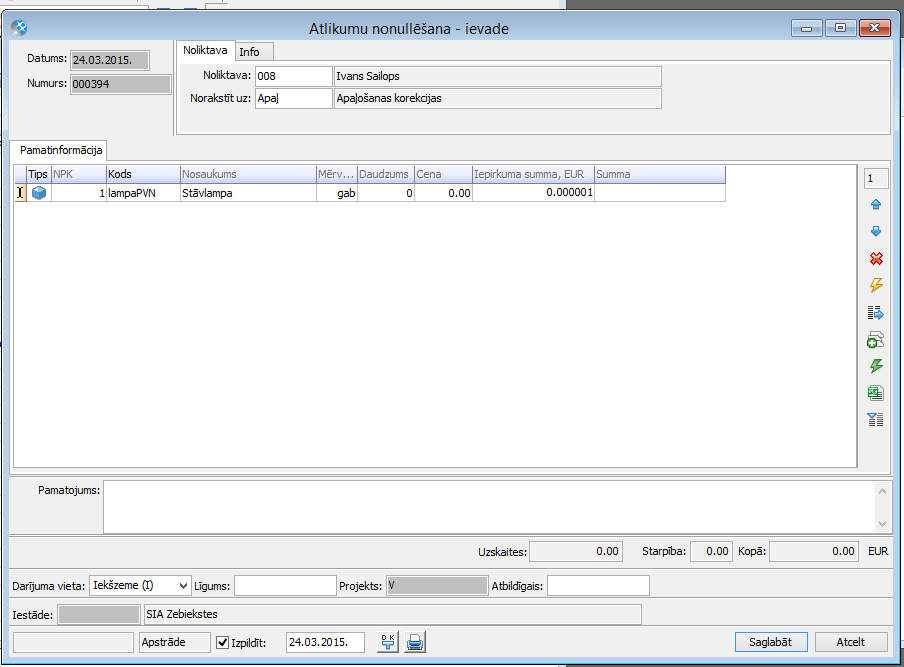The width and height of the screenshot is (904, 667).
Task: Click the add-item green plus icon
Action: pos(876,340)
